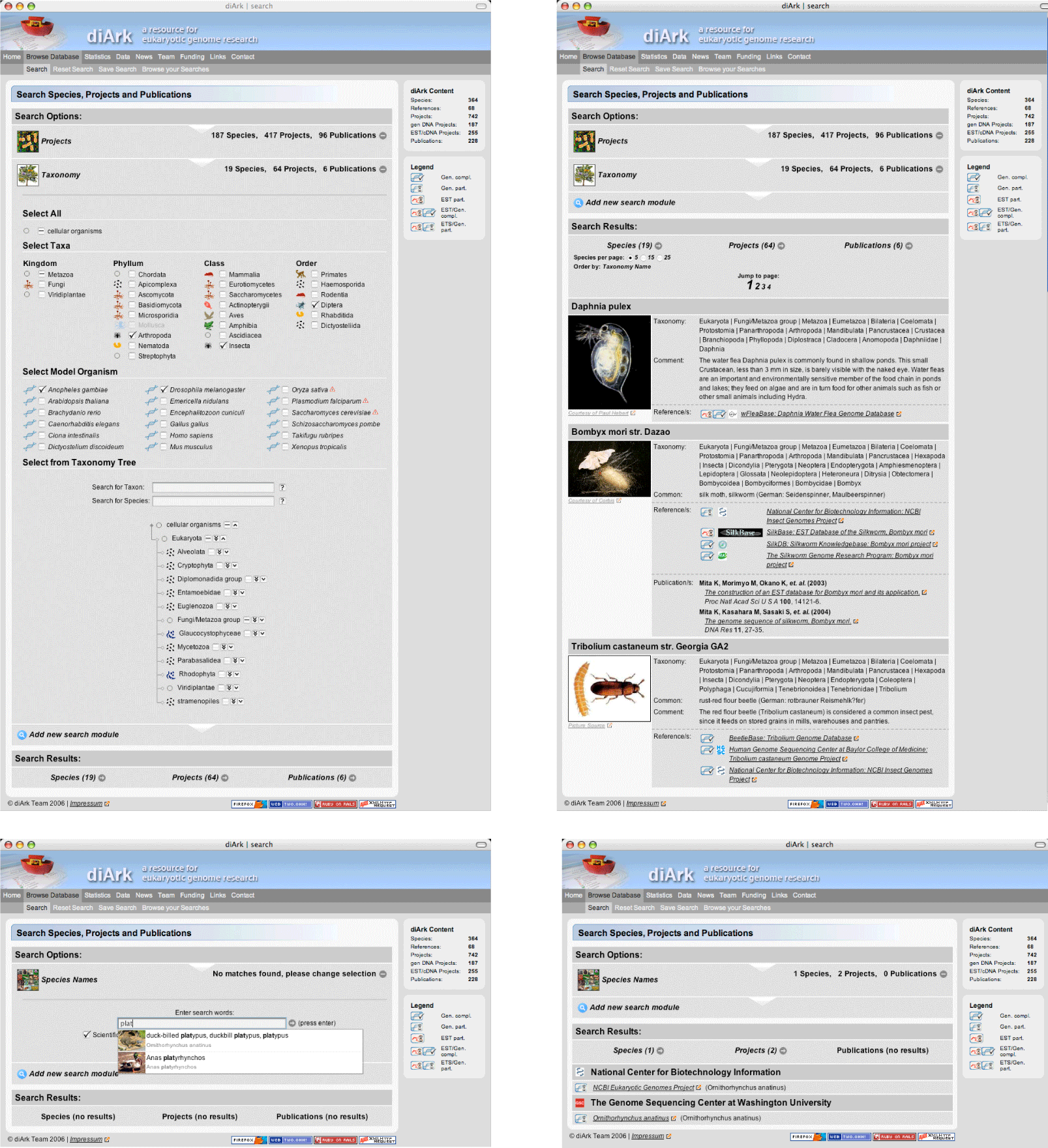1048x1148 pixels.
Task: Click the Firefox badge in the Select Taxa window
Action: 249,804
